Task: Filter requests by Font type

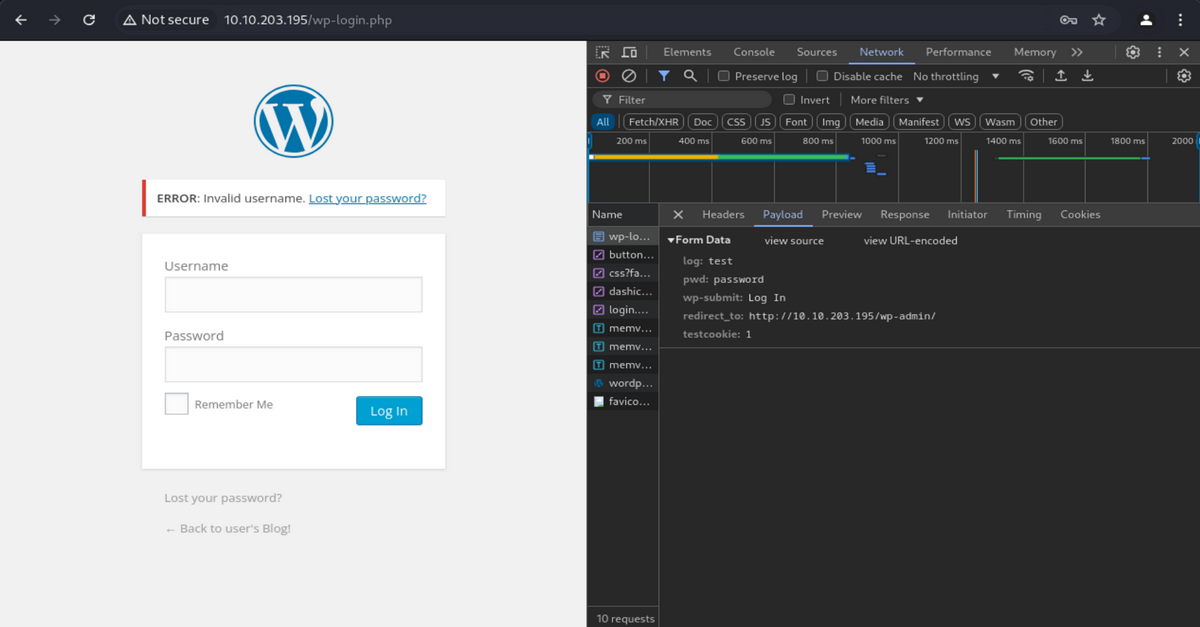Action: coord(796,122)
